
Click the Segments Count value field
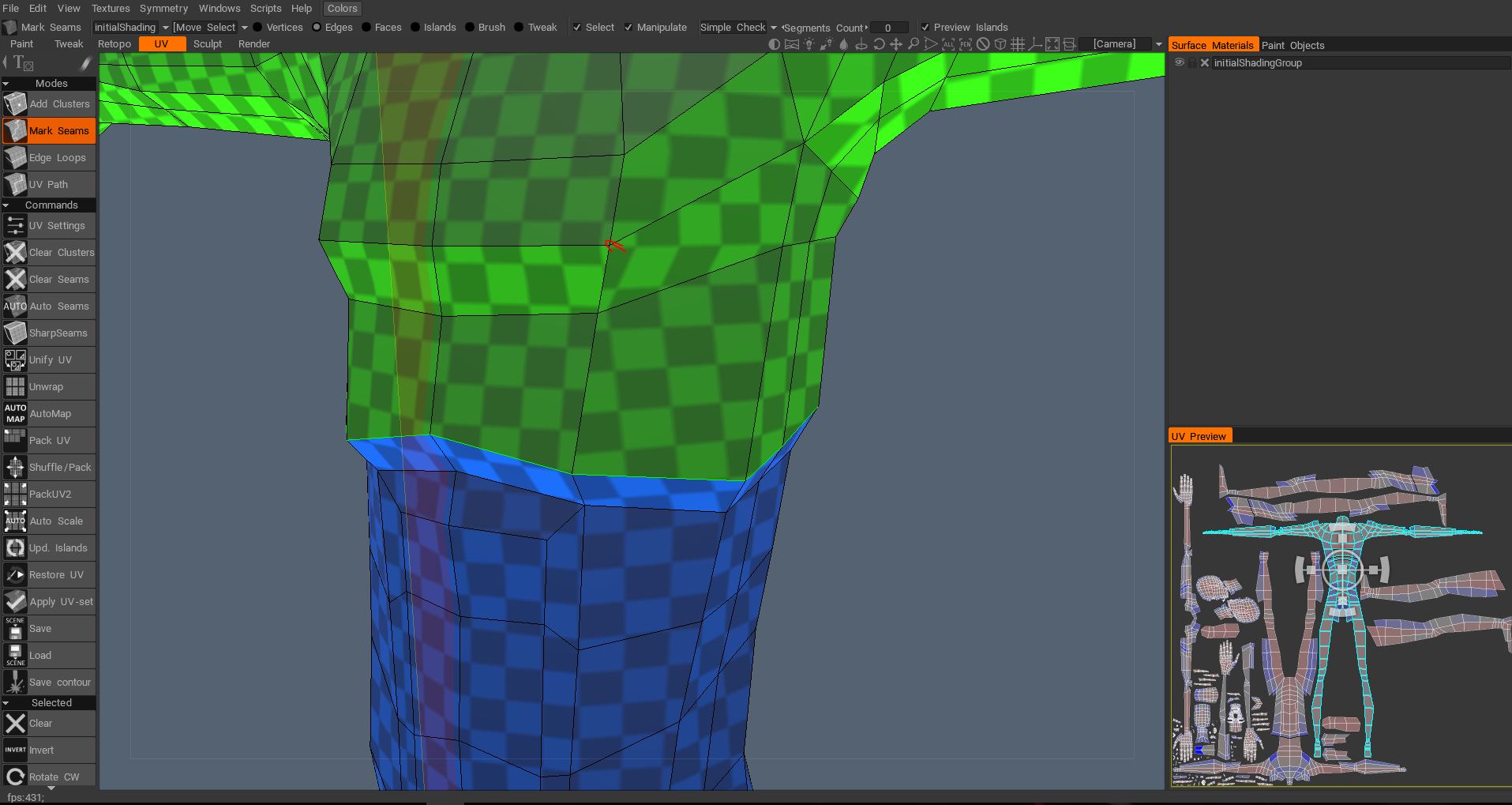(888, 28)
